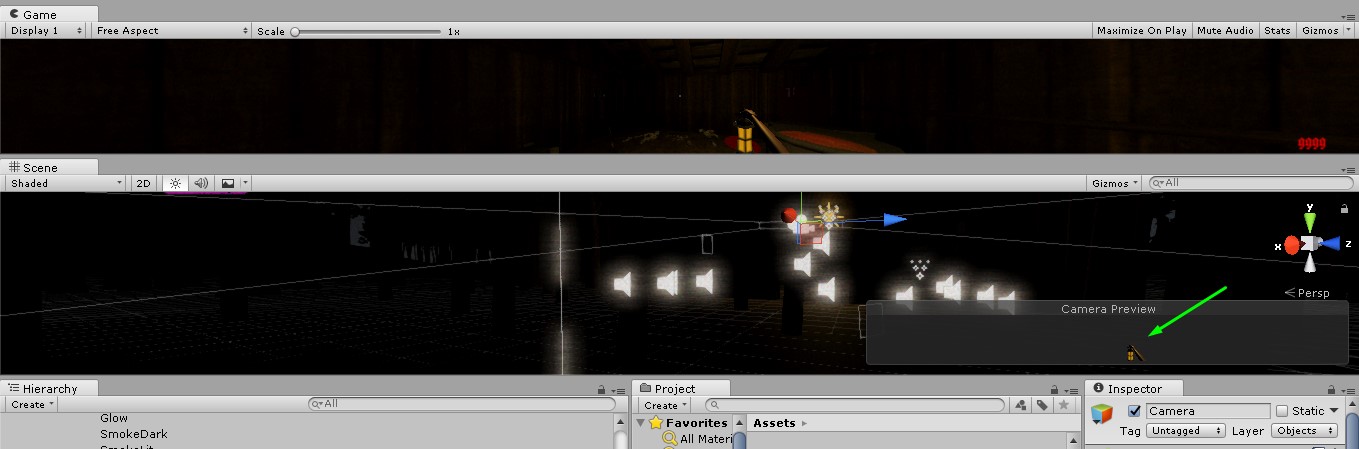Screen dimensions: 1359x449
Task: Switch Persp projection label
Action: [x=1306, y=293]
